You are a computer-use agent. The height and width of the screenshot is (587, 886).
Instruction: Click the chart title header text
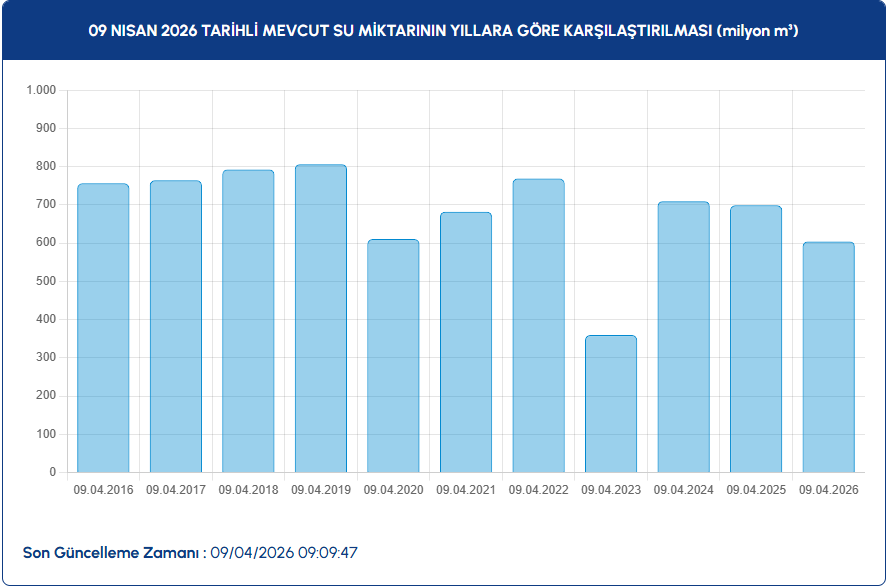443,32
